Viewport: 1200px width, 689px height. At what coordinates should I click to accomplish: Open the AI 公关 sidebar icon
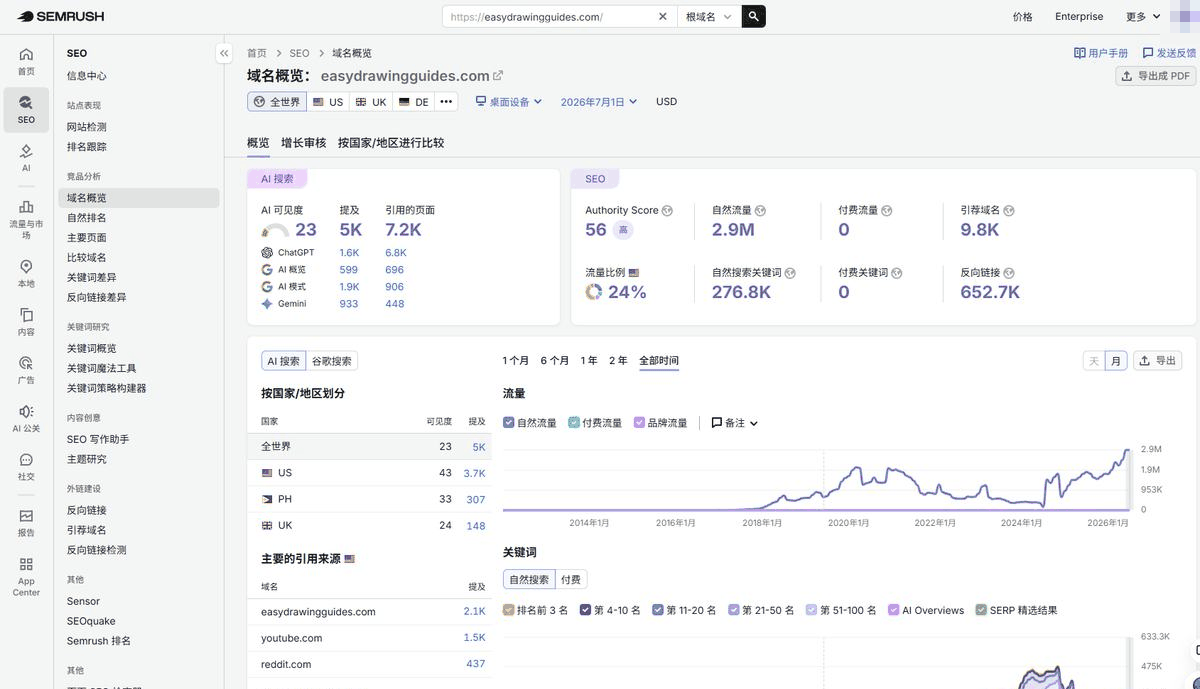[26, 418]
